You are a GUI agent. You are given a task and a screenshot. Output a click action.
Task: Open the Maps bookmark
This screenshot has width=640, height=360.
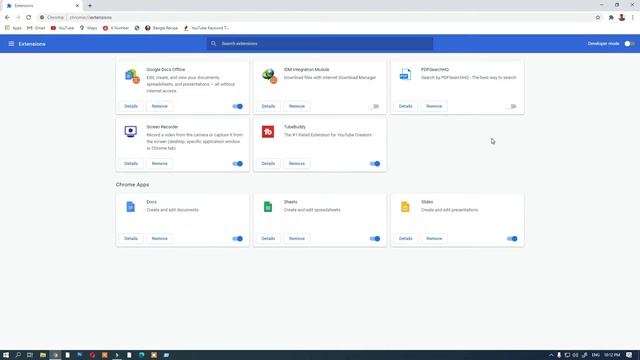click(x=88, y=28)
